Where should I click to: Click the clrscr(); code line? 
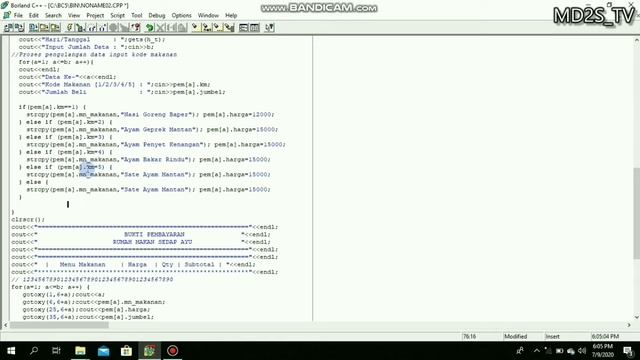[x=28, y=220]
